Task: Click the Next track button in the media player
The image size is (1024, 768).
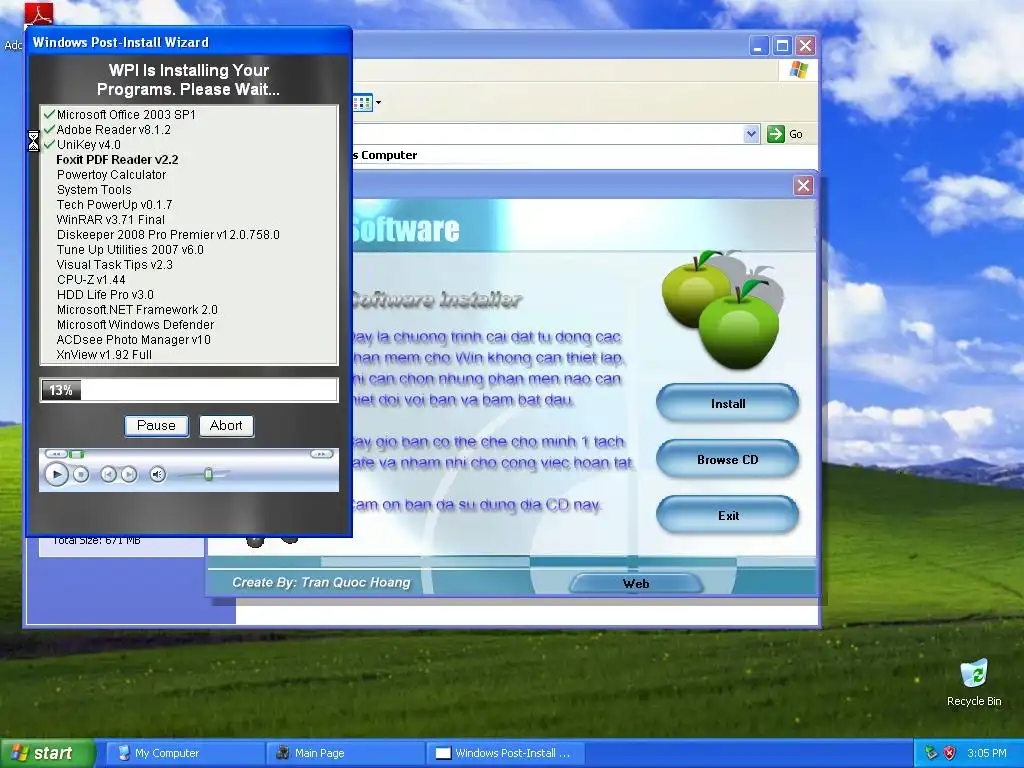Action: pos(129,475)
